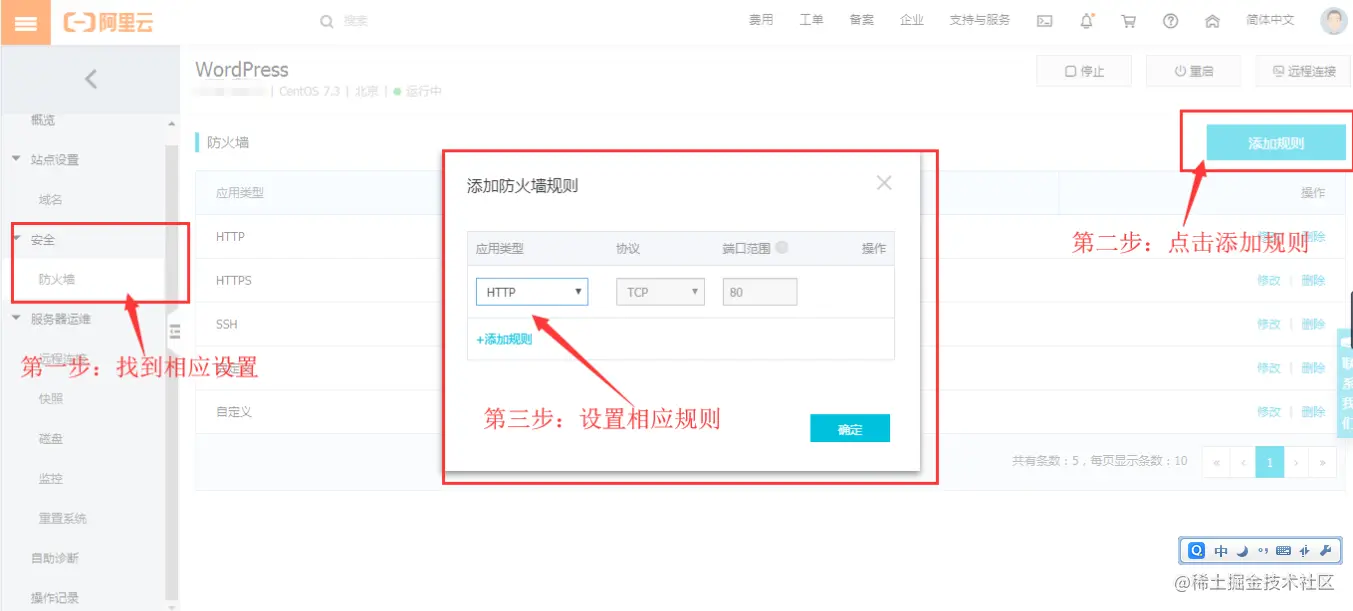Click 修改 in the SSH row
The height and width of the screenshot is (611, 1353).
pyautogui.click(x=1269, y=324)
